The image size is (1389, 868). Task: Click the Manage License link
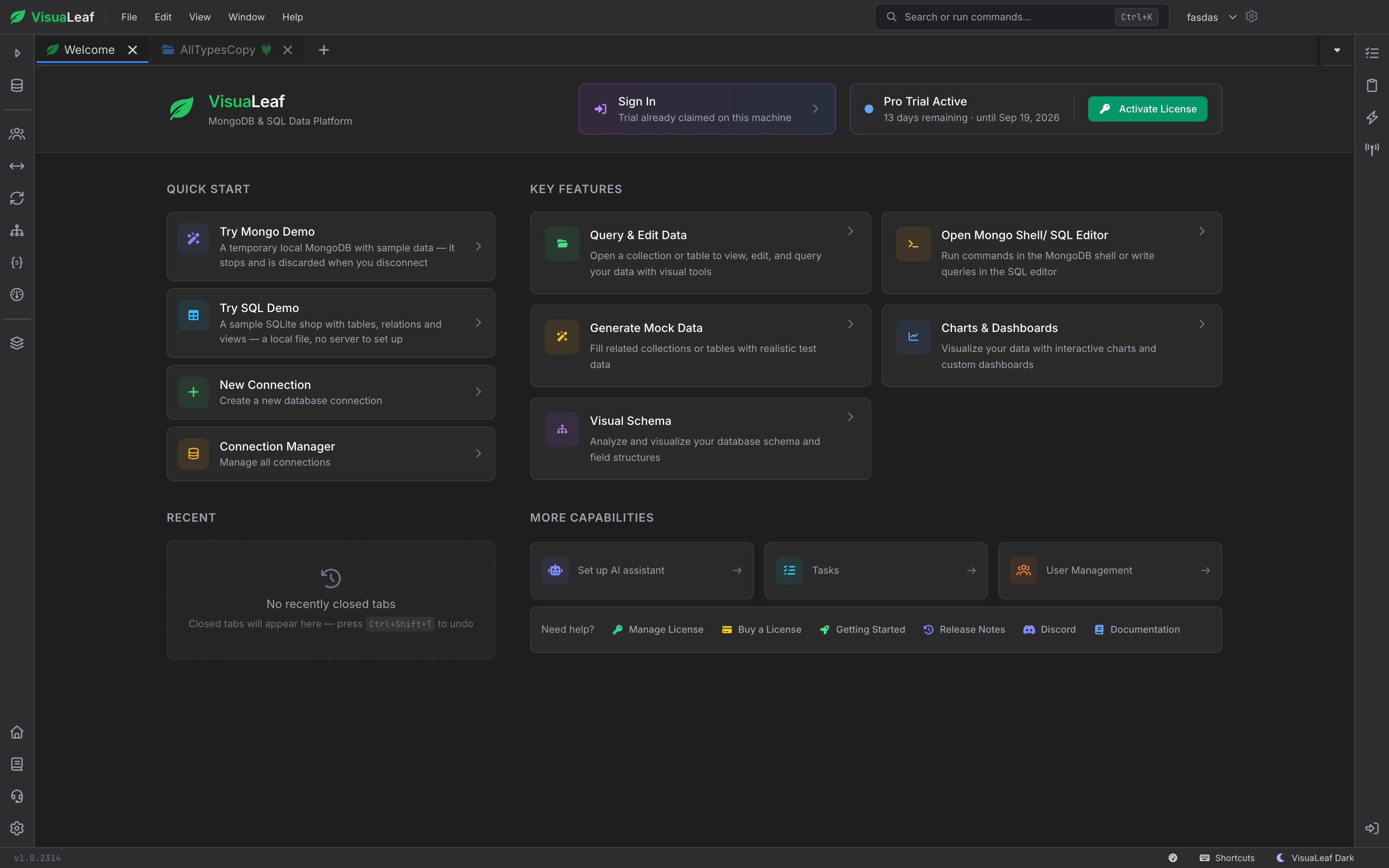tap(658, 630)
